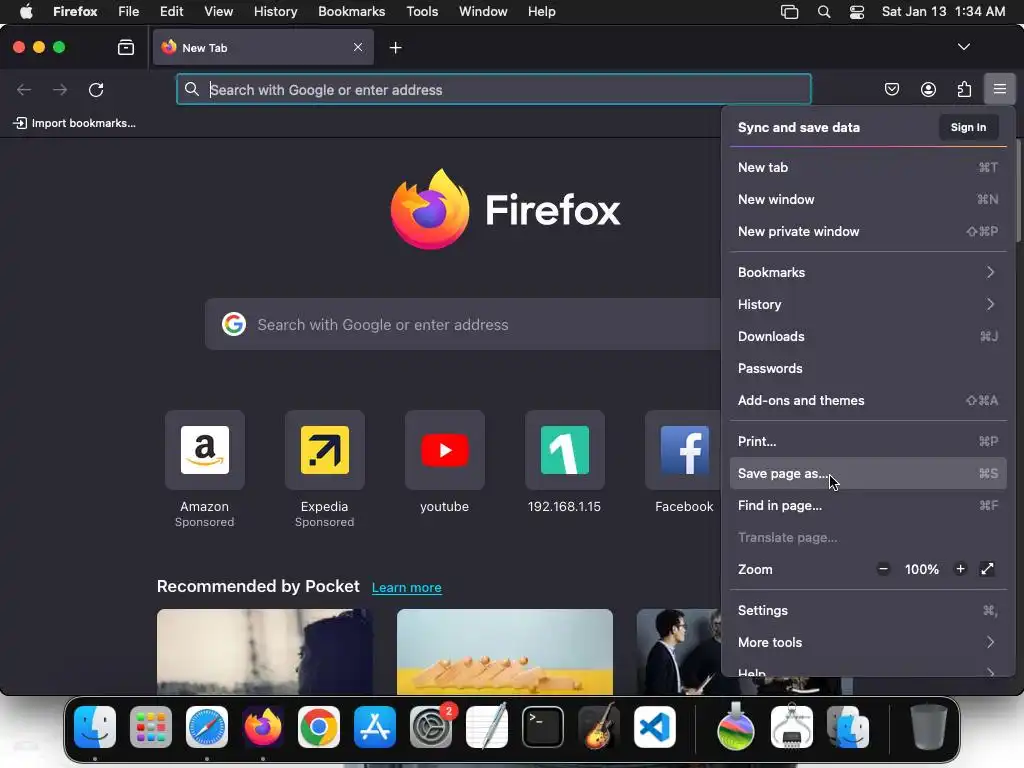
Task: Open the View menu in menu bar
Action: click(x=218, y=11)
